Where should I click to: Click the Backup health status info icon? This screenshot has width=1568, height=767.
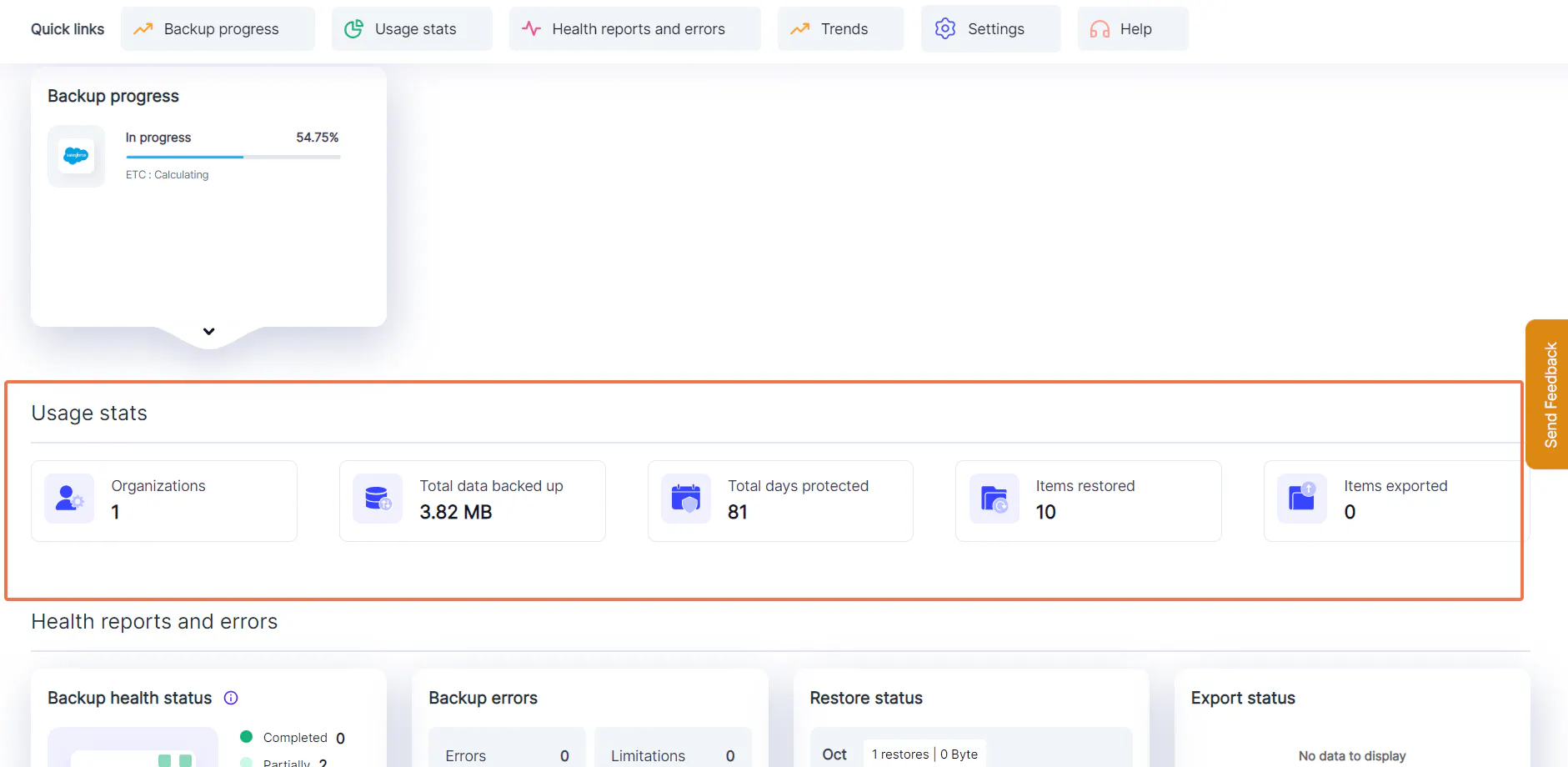click(x=231, y=698)
